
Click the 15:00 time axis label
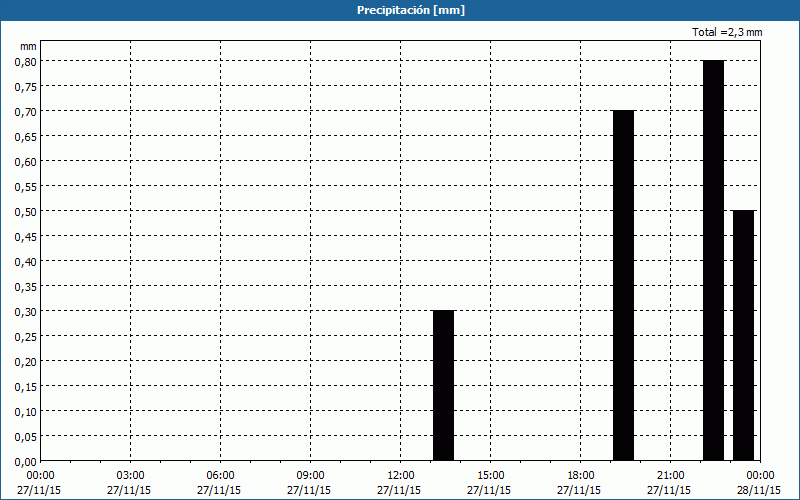(x=490, y=476)
